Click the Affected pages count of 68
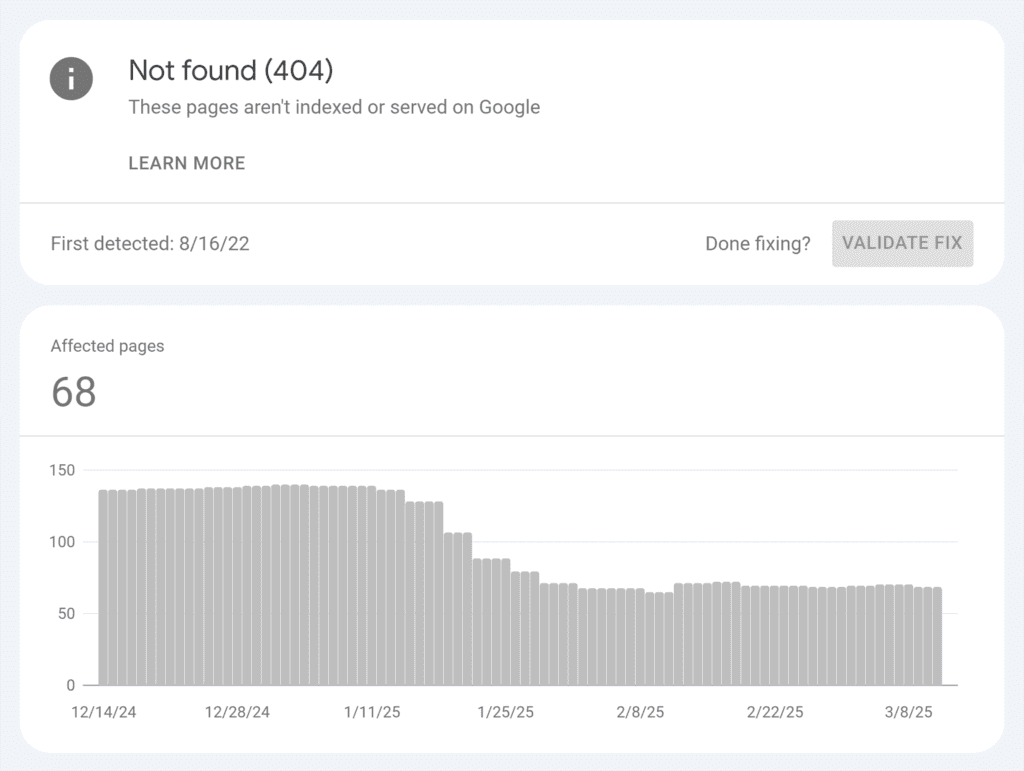Viewport: 1024px width, 771px height. [x=73, y=393]
